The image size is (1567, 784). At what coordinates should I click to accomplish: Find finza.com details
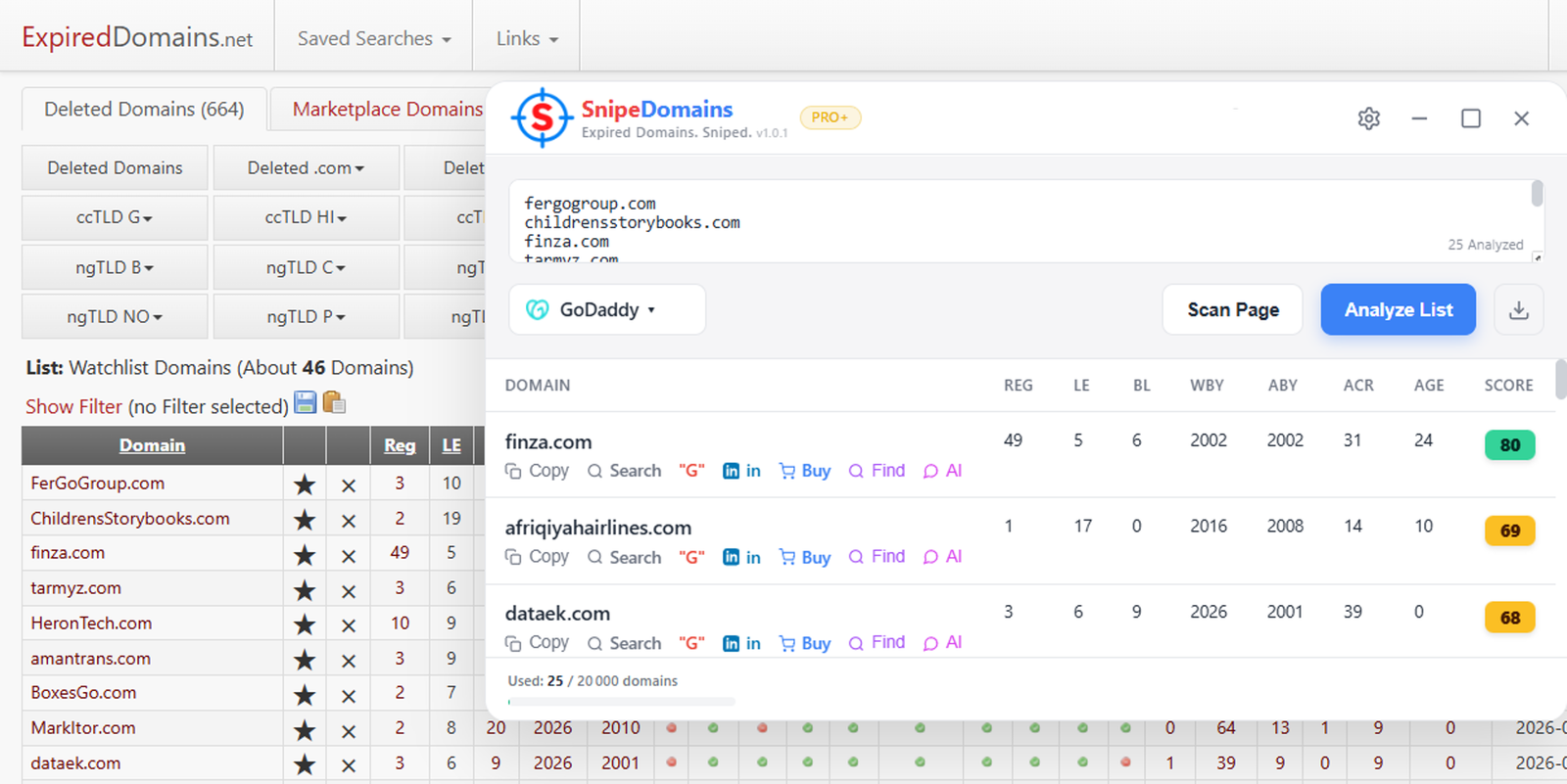pyautogui.click(x=877, y=471)
